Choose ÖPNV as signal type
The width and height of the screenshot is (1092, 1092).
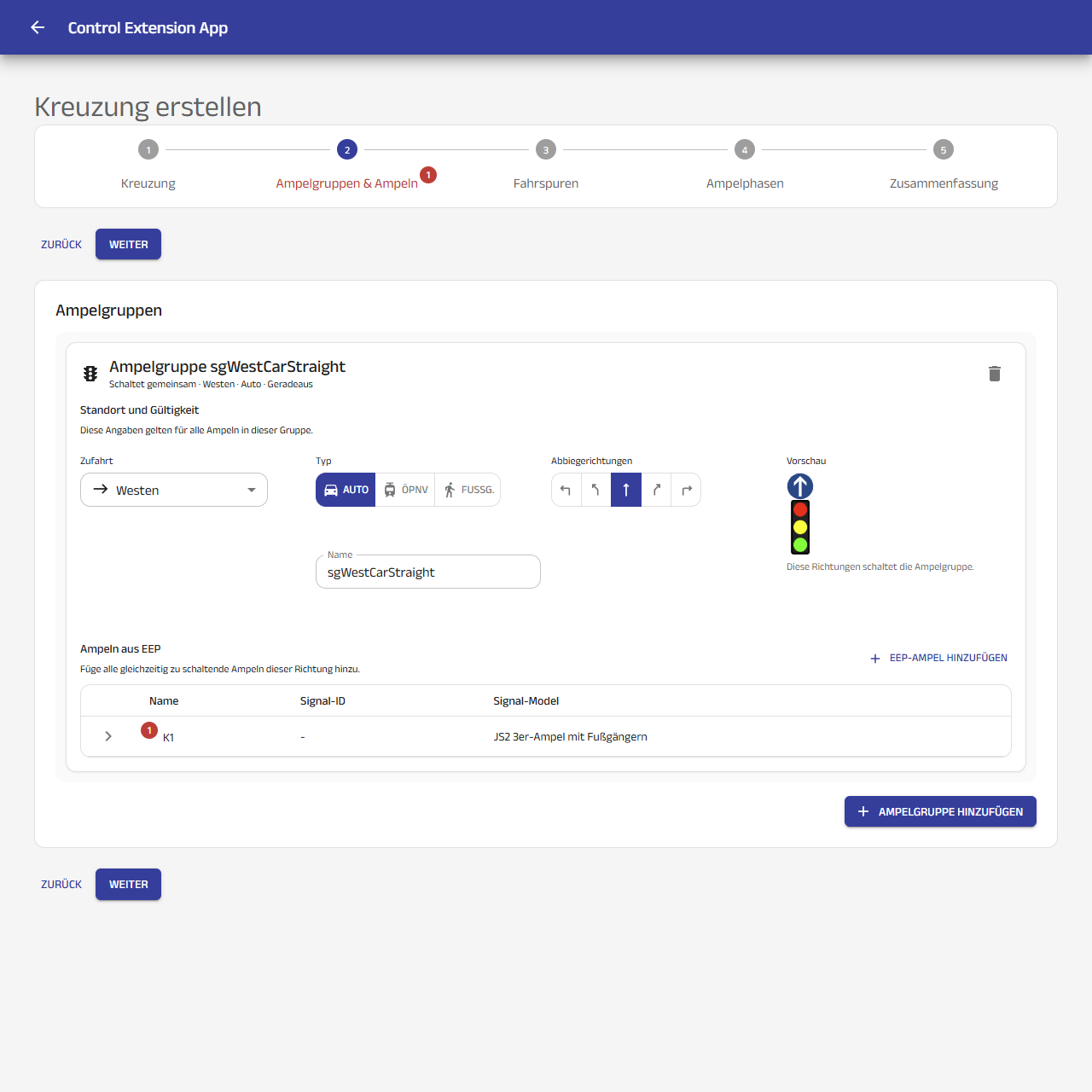(x=405, y=490)
